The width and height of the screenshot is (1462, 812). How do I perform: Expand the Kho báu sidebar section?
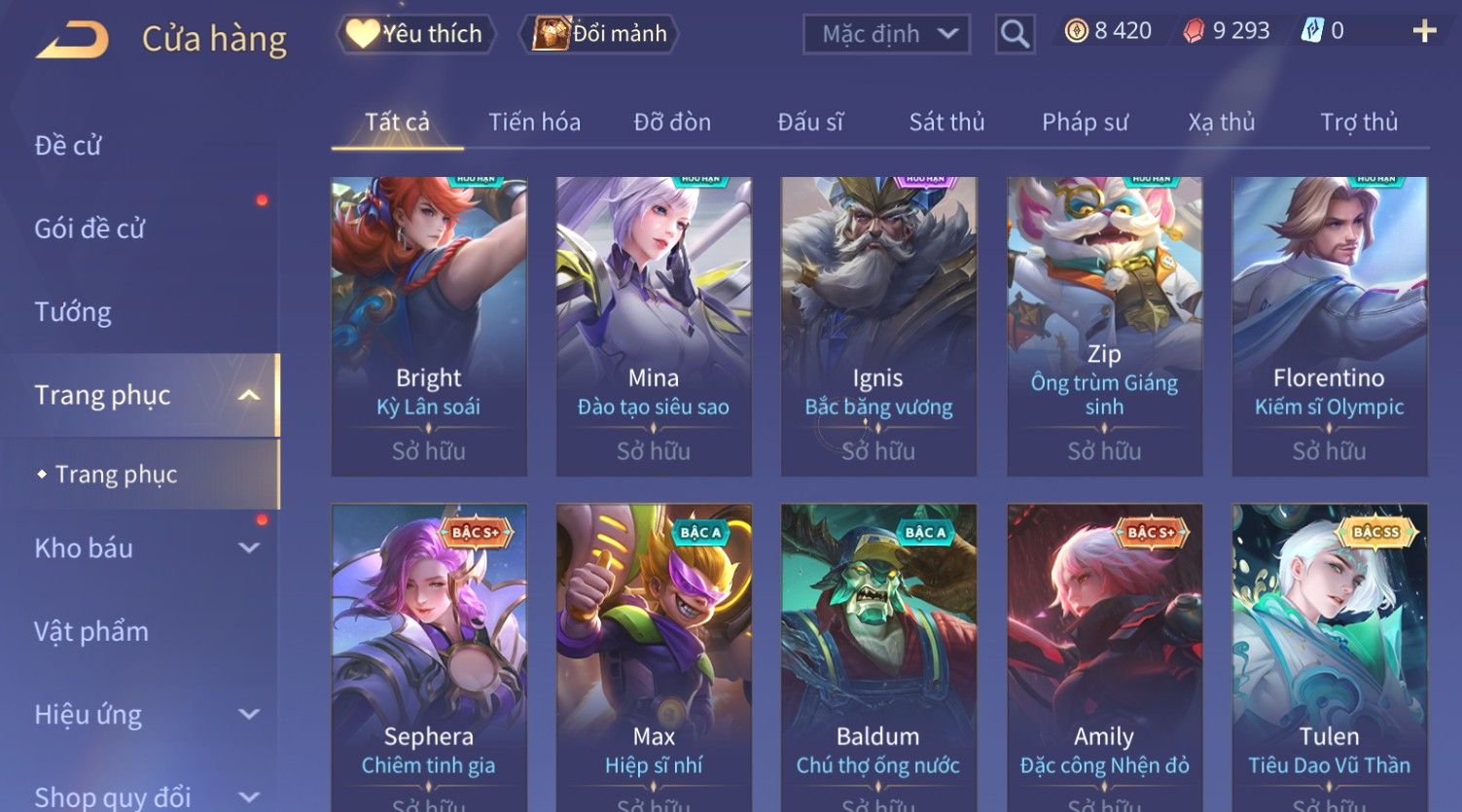pos(249,547)
